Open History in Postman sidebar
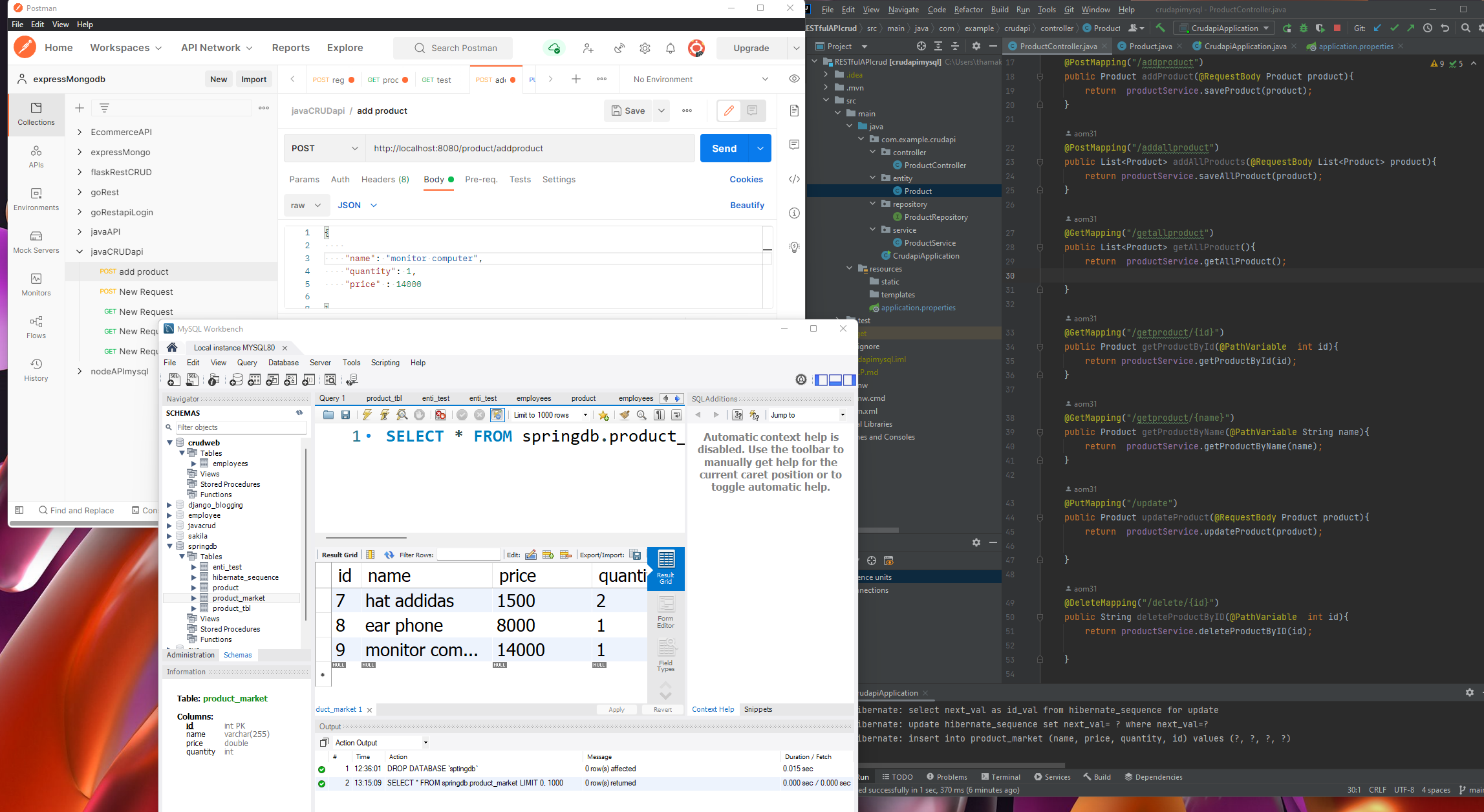 (x=36, y=370)
